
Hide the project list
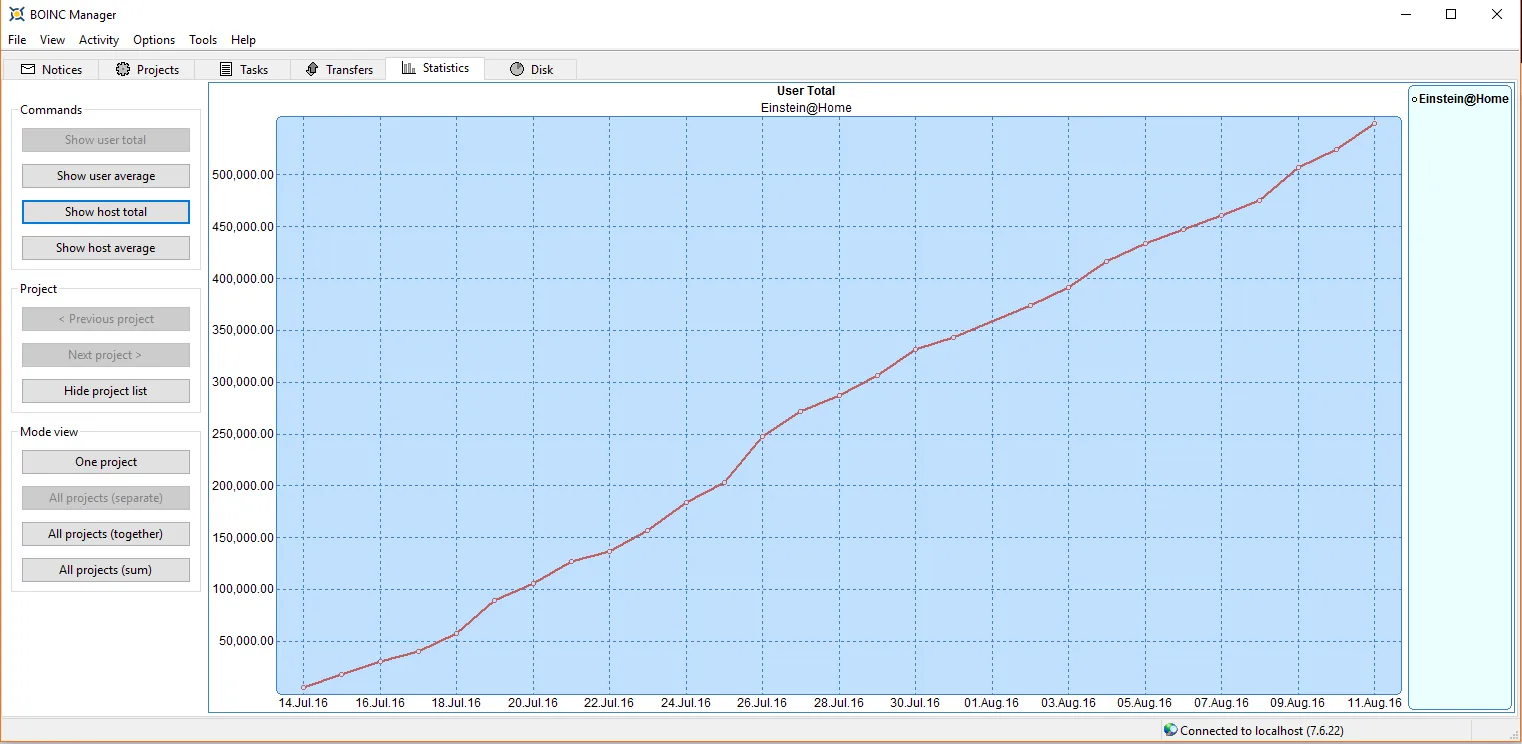(105, 390)
